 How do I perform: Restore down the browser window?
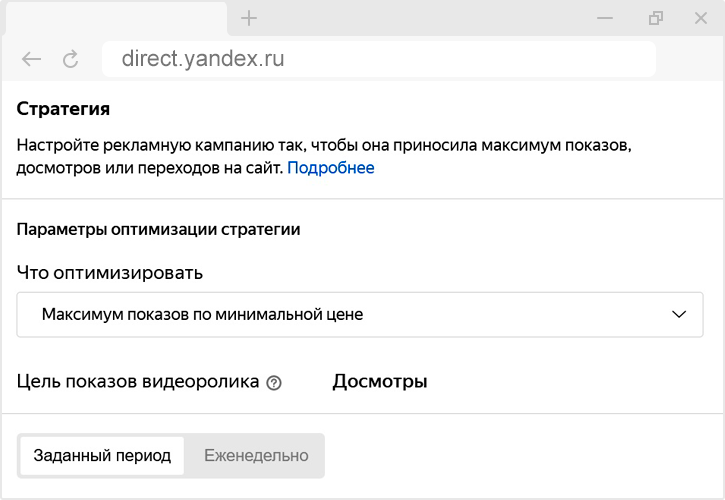tap(656, 18)
